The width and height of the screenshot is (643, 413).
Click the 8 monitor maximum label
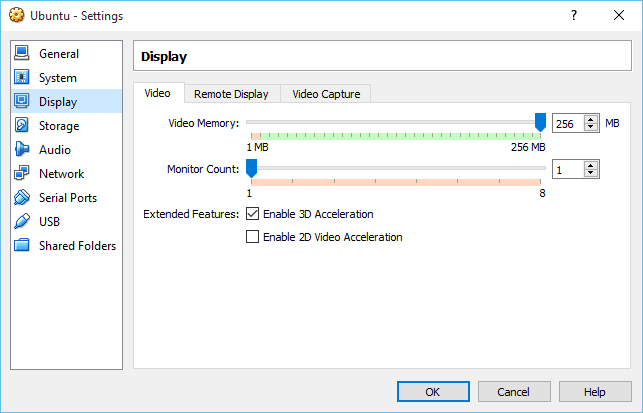[x=542, y=193]
